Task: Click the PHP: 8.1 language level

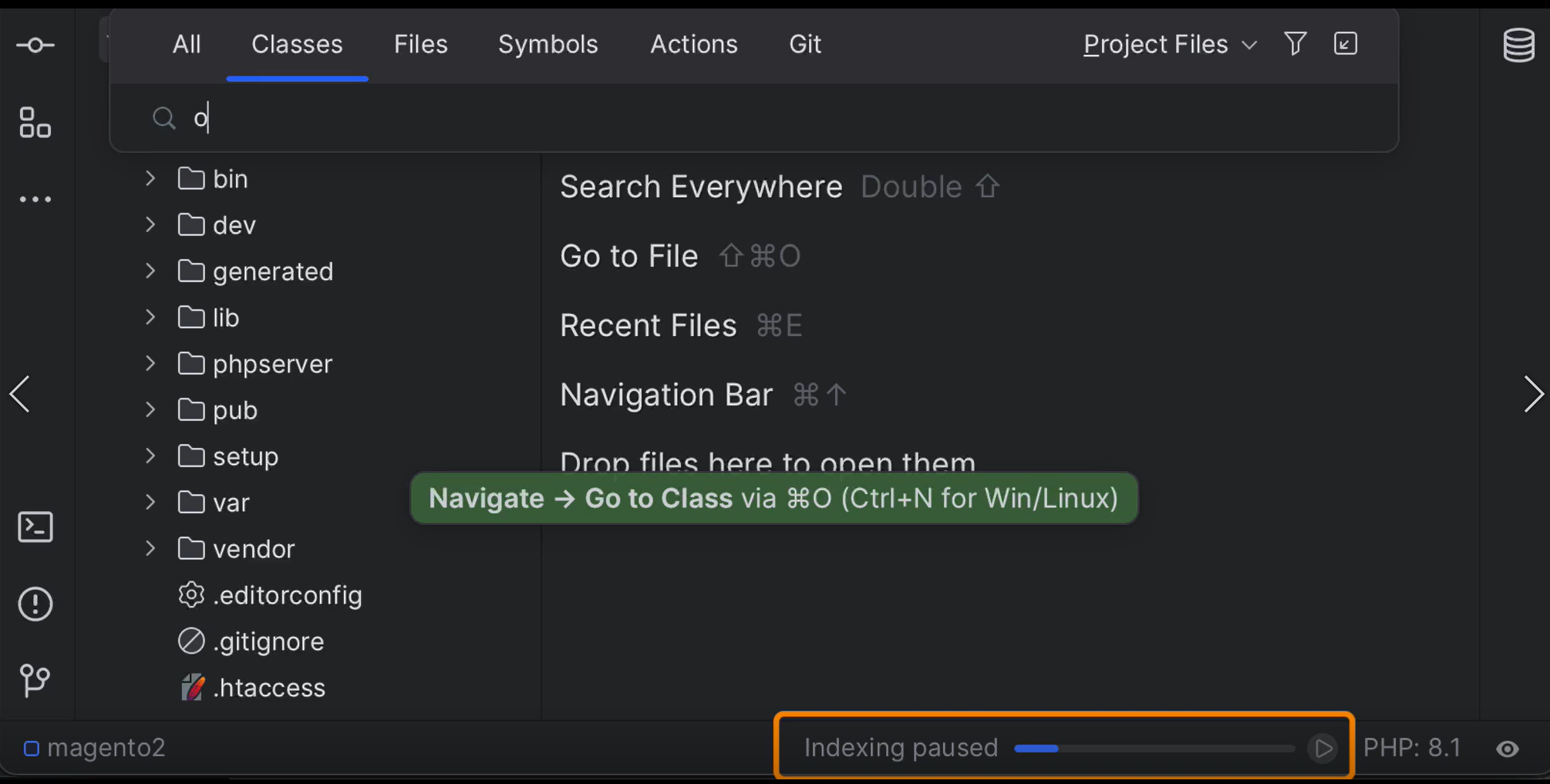Action: tap(1412, 748)
